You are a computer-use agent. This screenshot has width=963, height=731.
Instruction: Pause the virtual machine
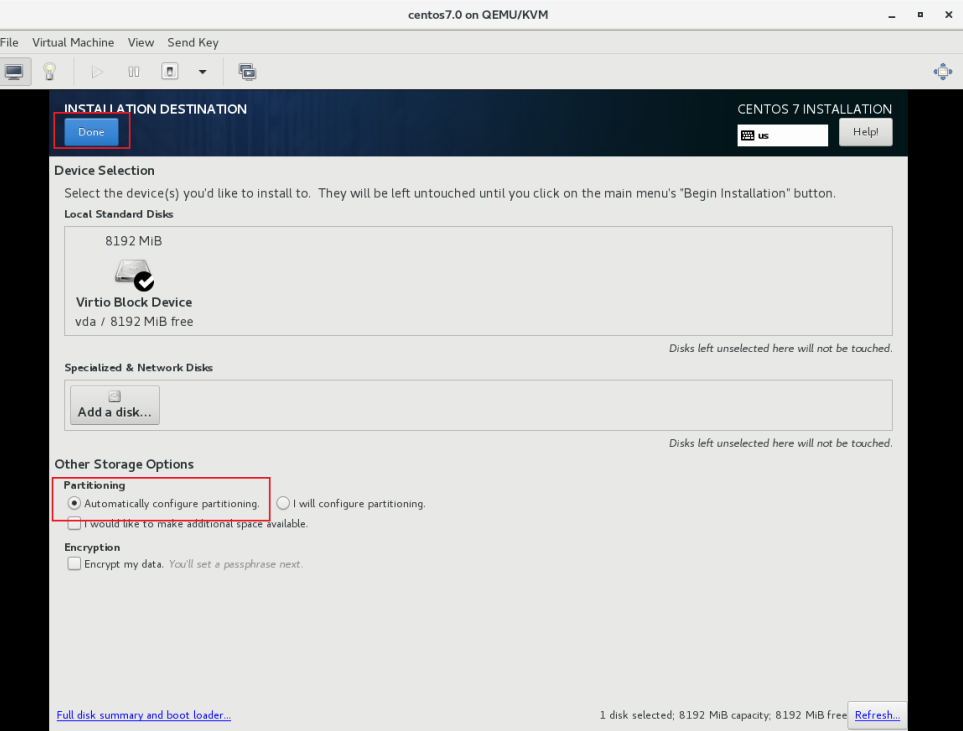(133, 72)
